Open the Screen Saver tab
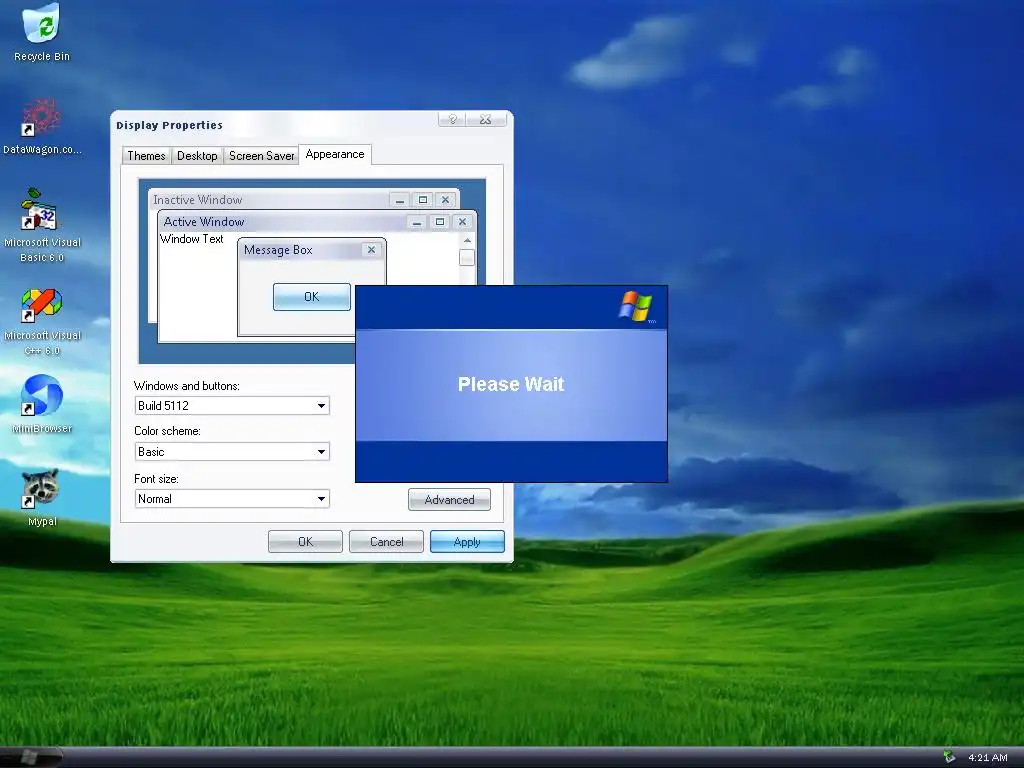This screenshot has width=1024, height=768. (x=261, y=156)
